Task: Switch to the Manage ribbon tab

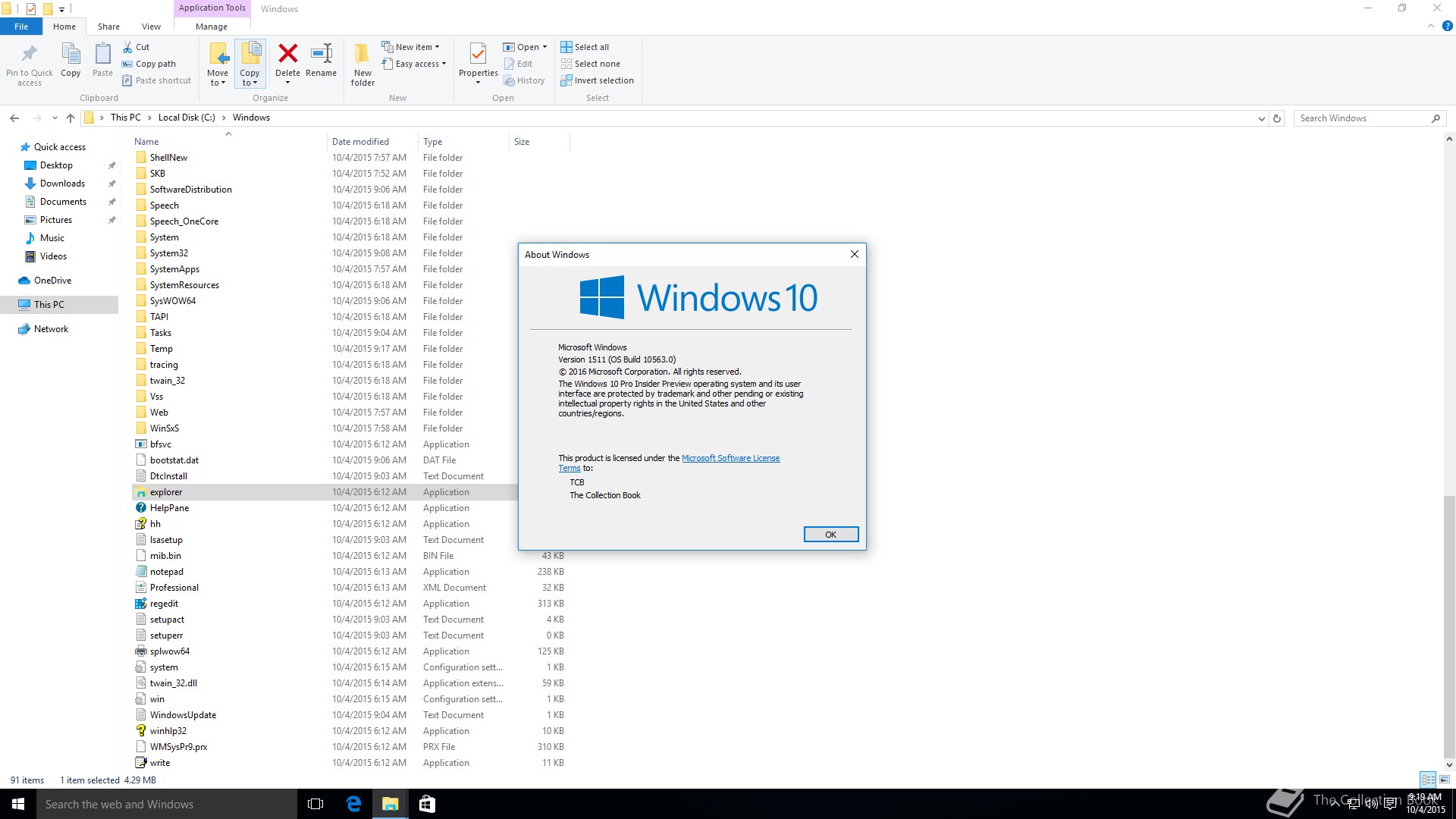Action: tap(212, 27)
